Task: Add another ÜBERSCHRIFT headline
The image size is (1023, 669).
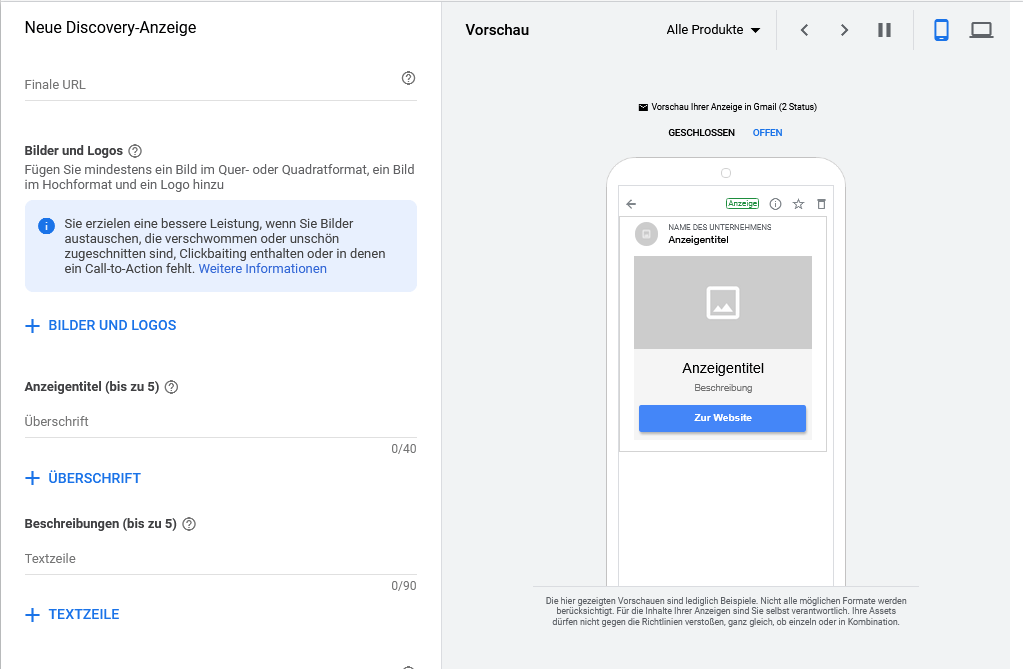Action: point(83,478)
